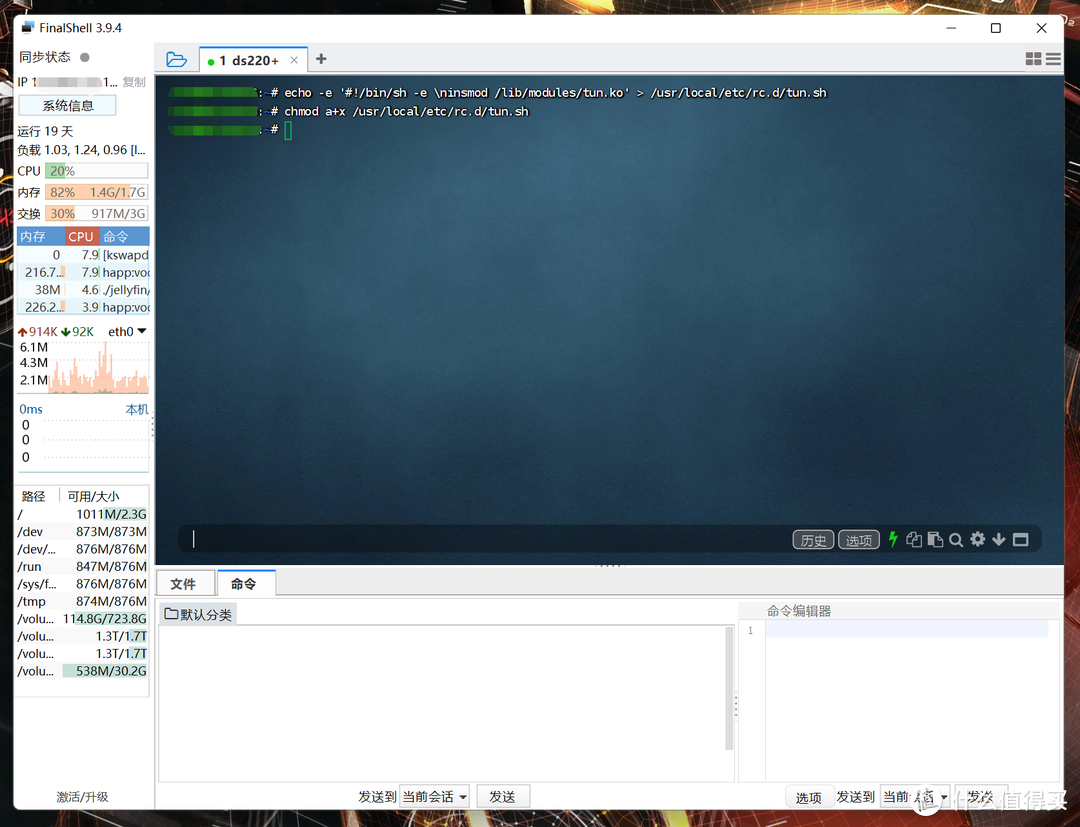Click the green lightning accelerator icon
The width and height of the screenshot is (1080, 827).
pos(893,539)
